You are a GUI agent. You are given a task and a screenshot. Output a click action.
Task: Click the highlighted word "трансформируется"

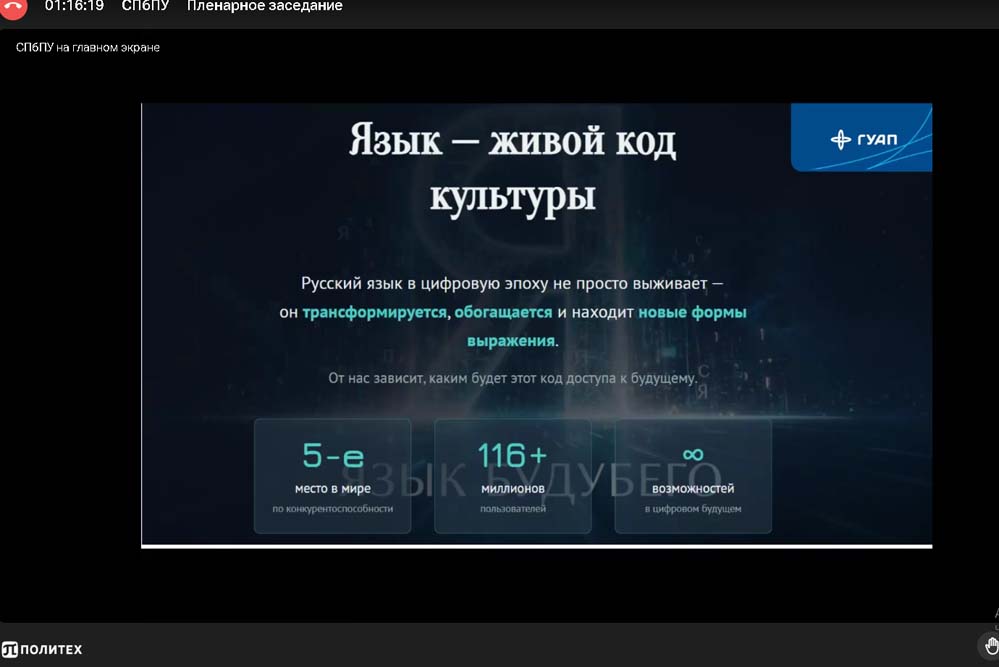(x=375, y=312)
